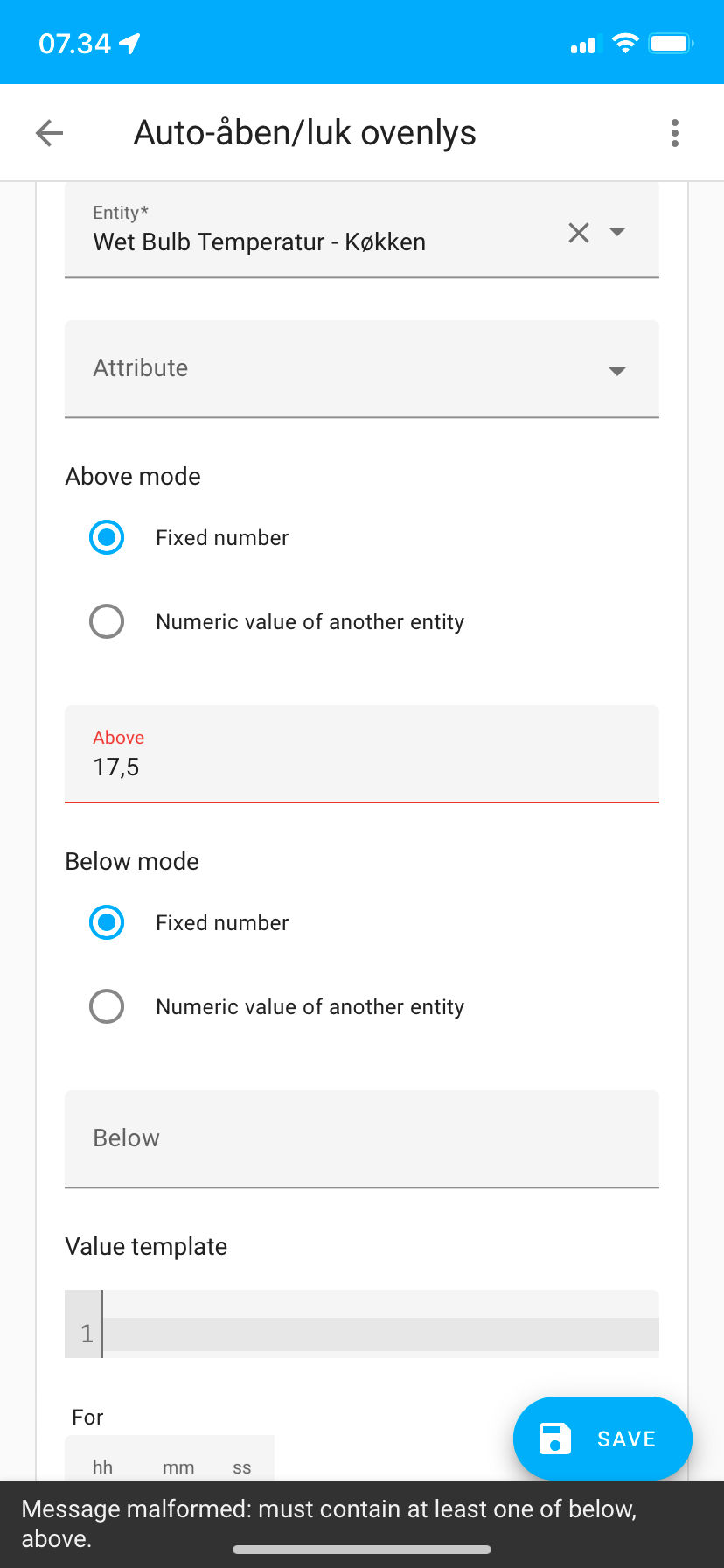Clear the selected Wet Bulb Temperatur entity

coord(578,233)
